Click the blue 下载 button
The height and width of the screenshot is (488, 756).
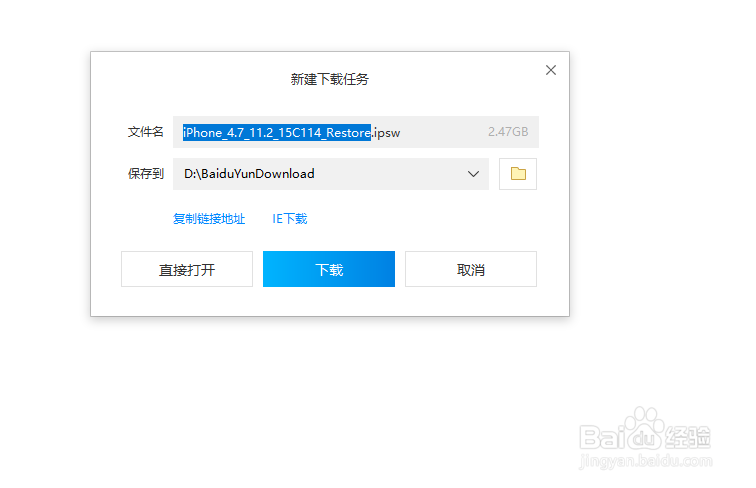coord(329,269)
